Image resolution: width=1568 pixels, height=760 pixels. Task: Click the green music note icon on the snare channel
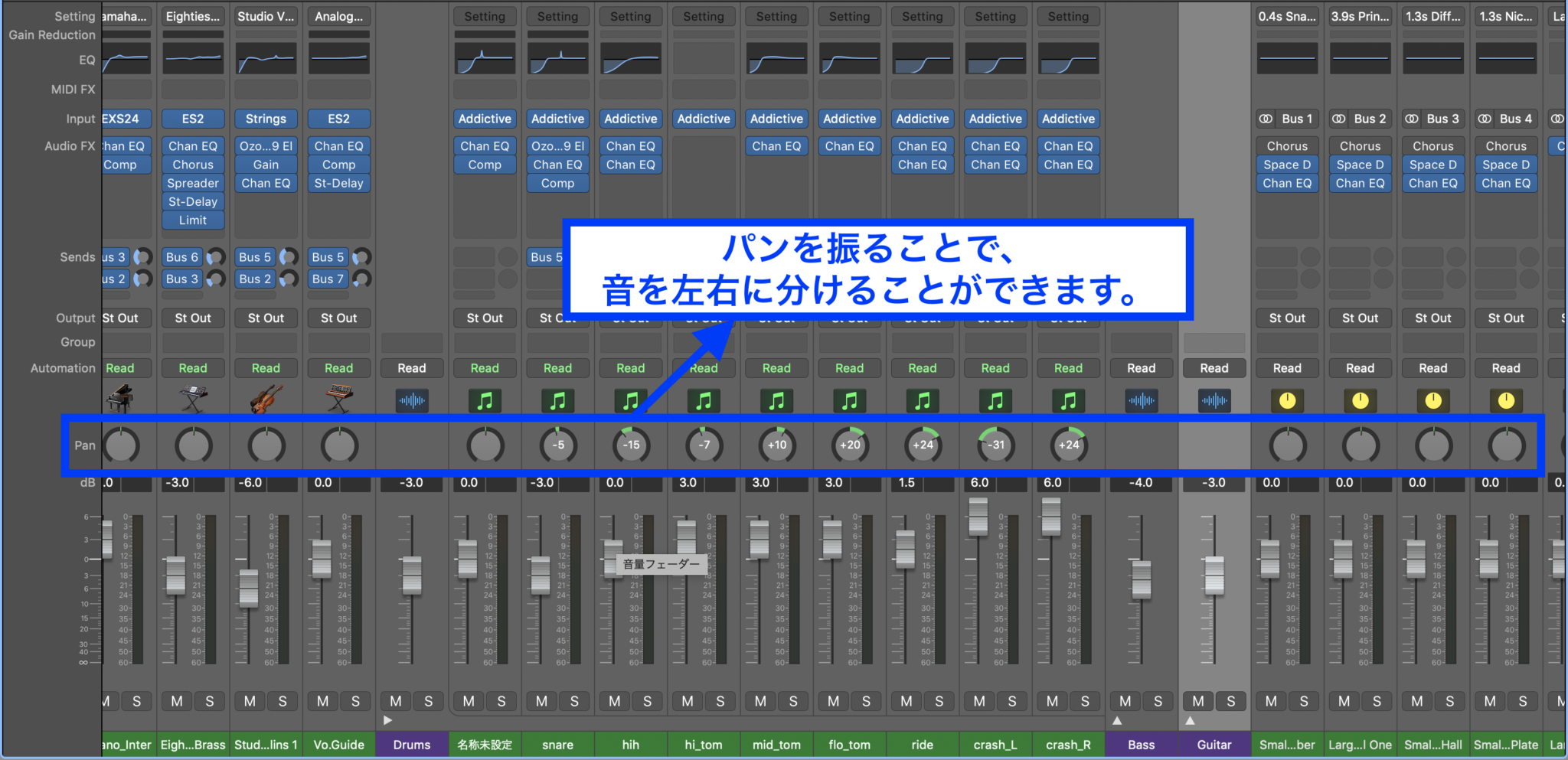[557, 399]
